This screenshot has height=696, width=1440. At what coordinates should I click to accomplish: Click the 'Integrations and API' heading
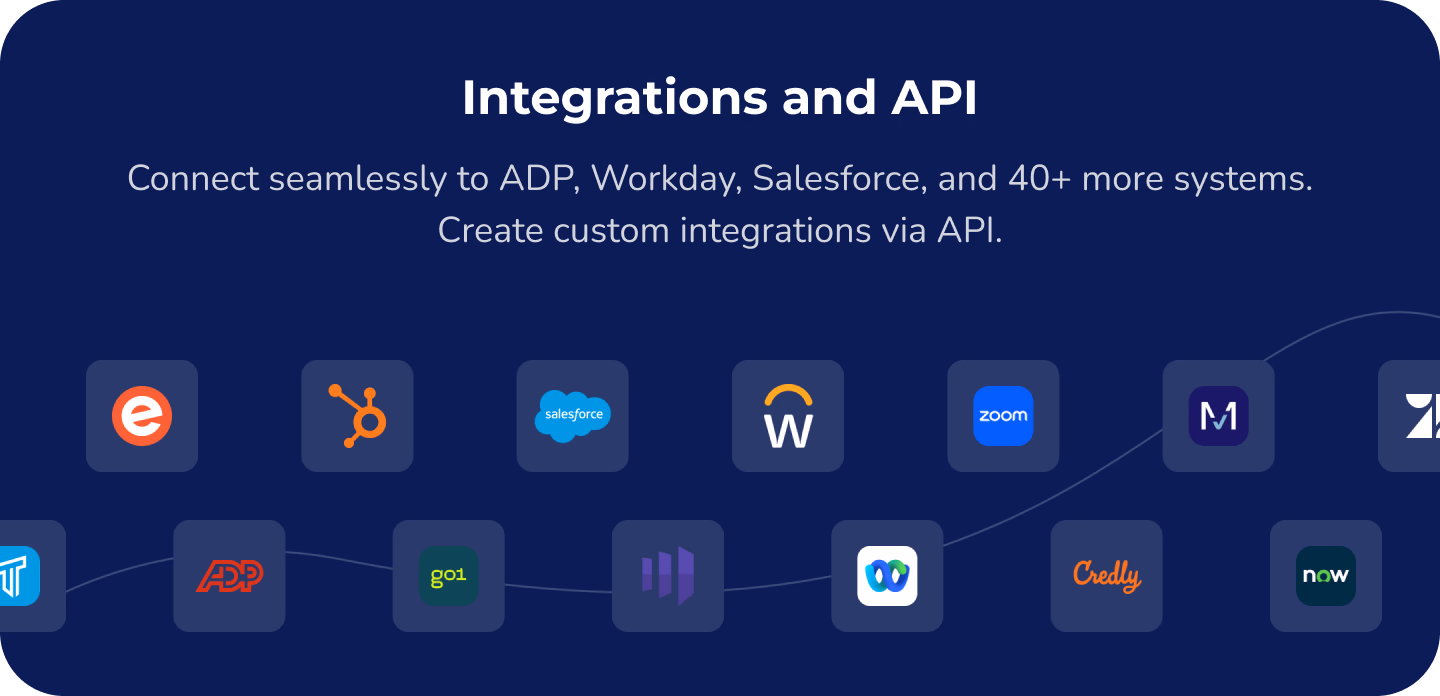(x=719, y=97)
